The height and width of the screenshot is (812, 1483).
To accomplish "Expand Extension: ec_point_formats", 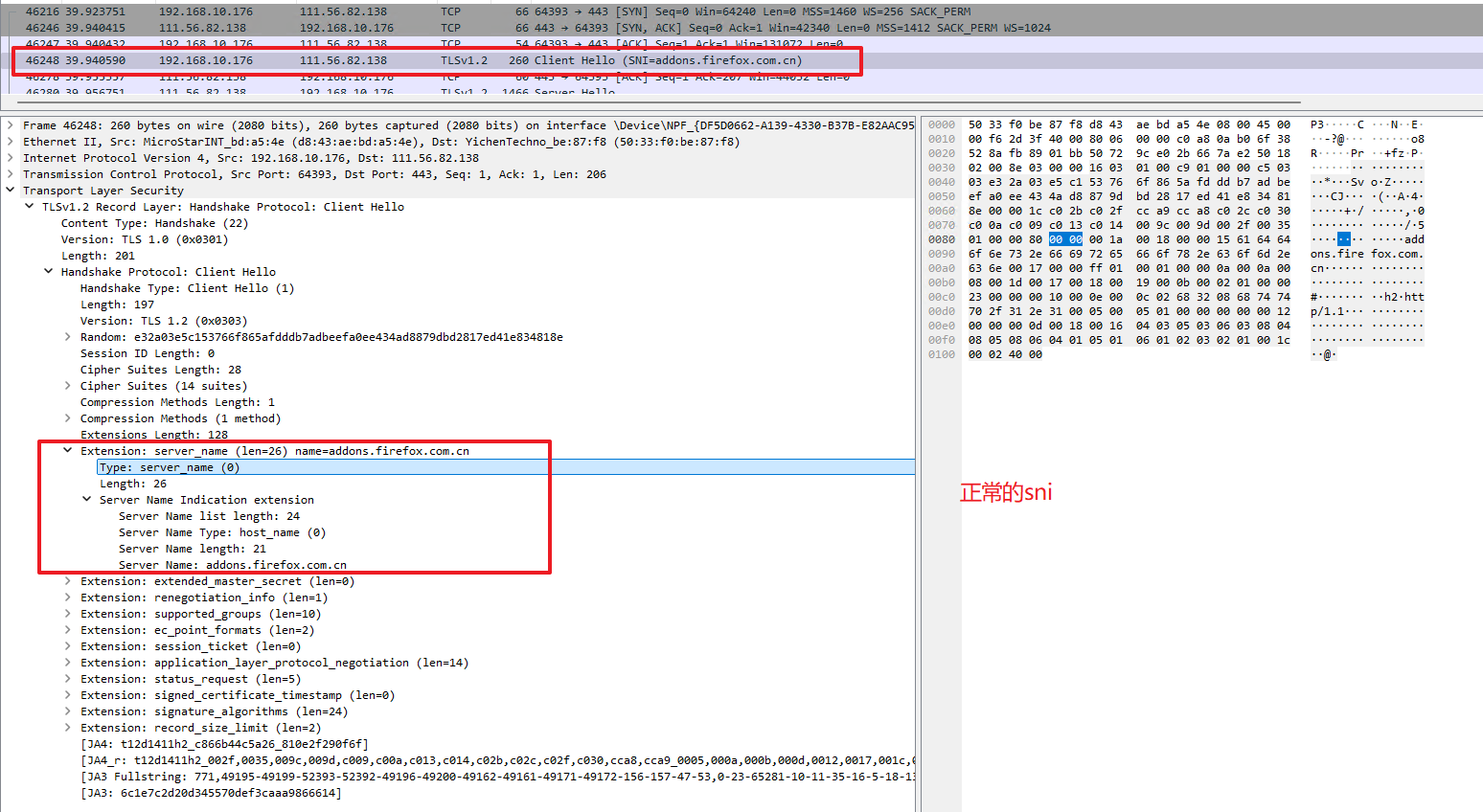I will point(68,630).
